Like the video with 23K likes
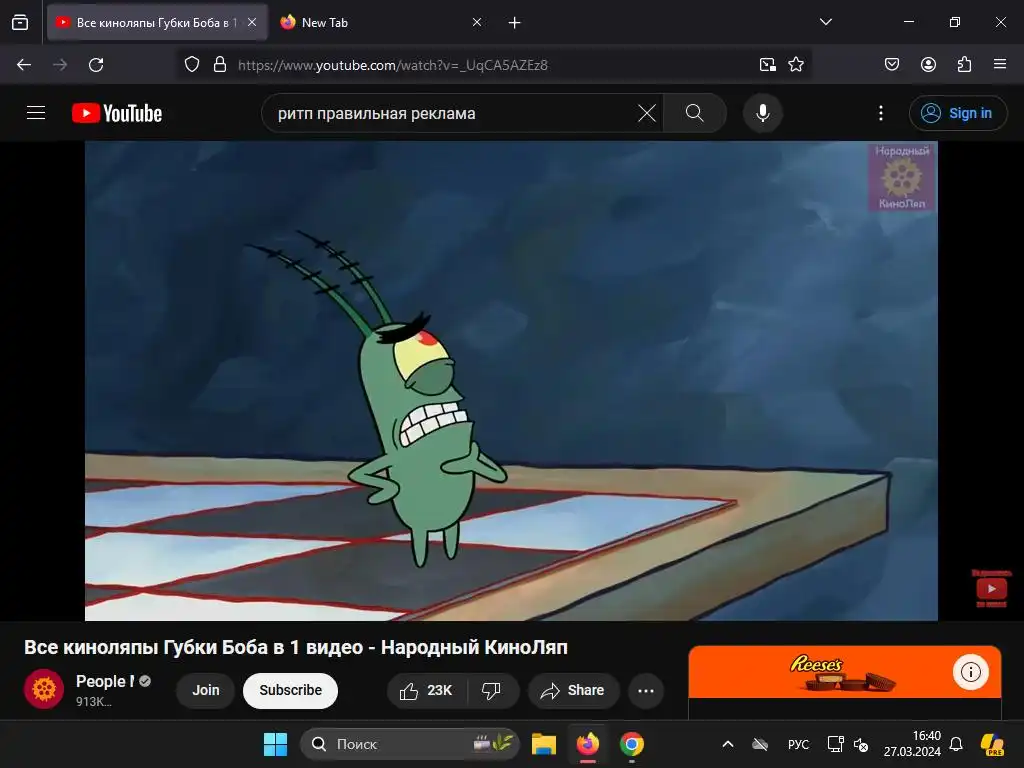The width and height of the screenshot is (1024, 768). pyautogui.click(x=426, y=690)
